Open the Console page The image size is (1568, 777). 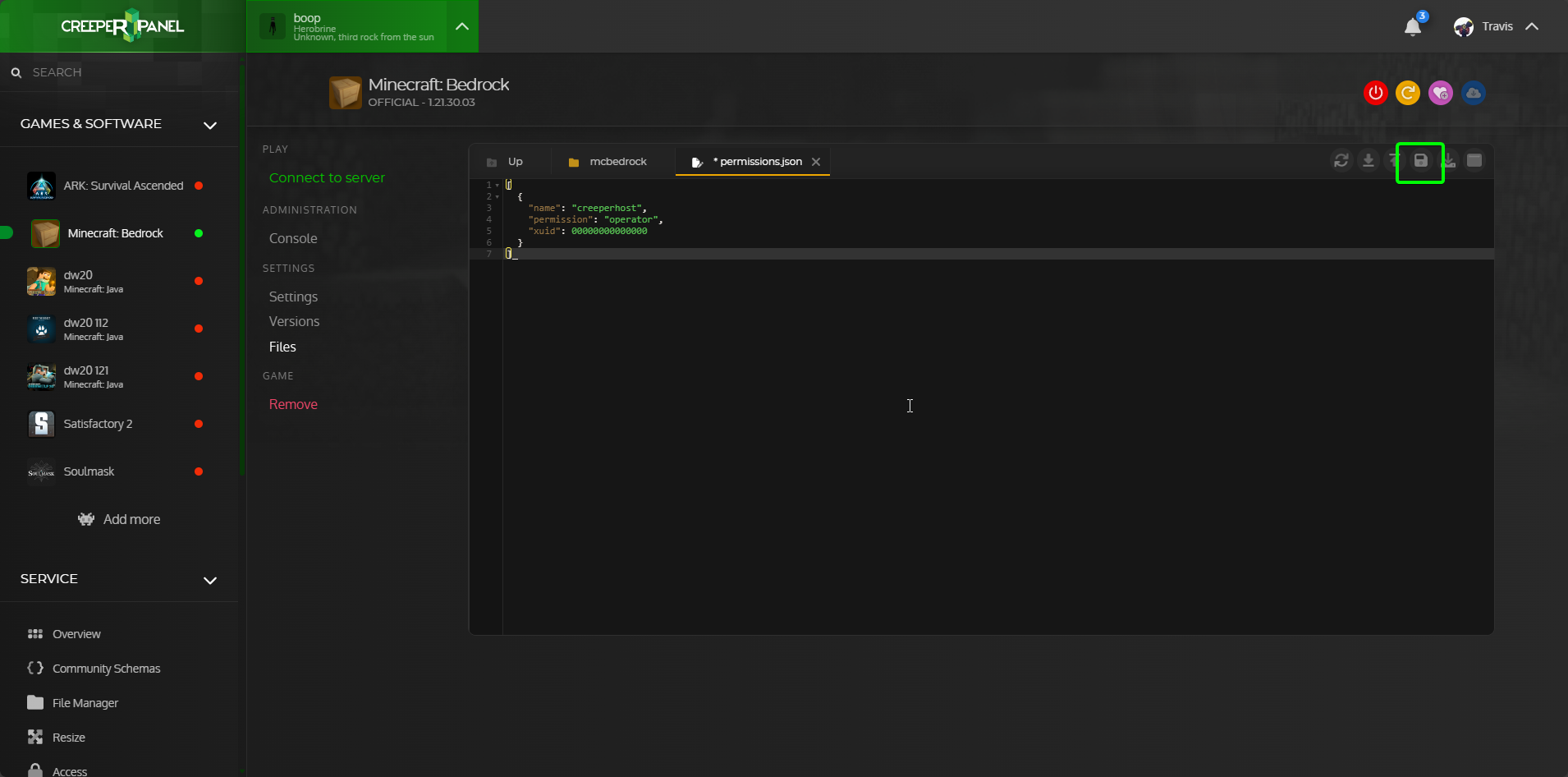click(x=293, y=238)
